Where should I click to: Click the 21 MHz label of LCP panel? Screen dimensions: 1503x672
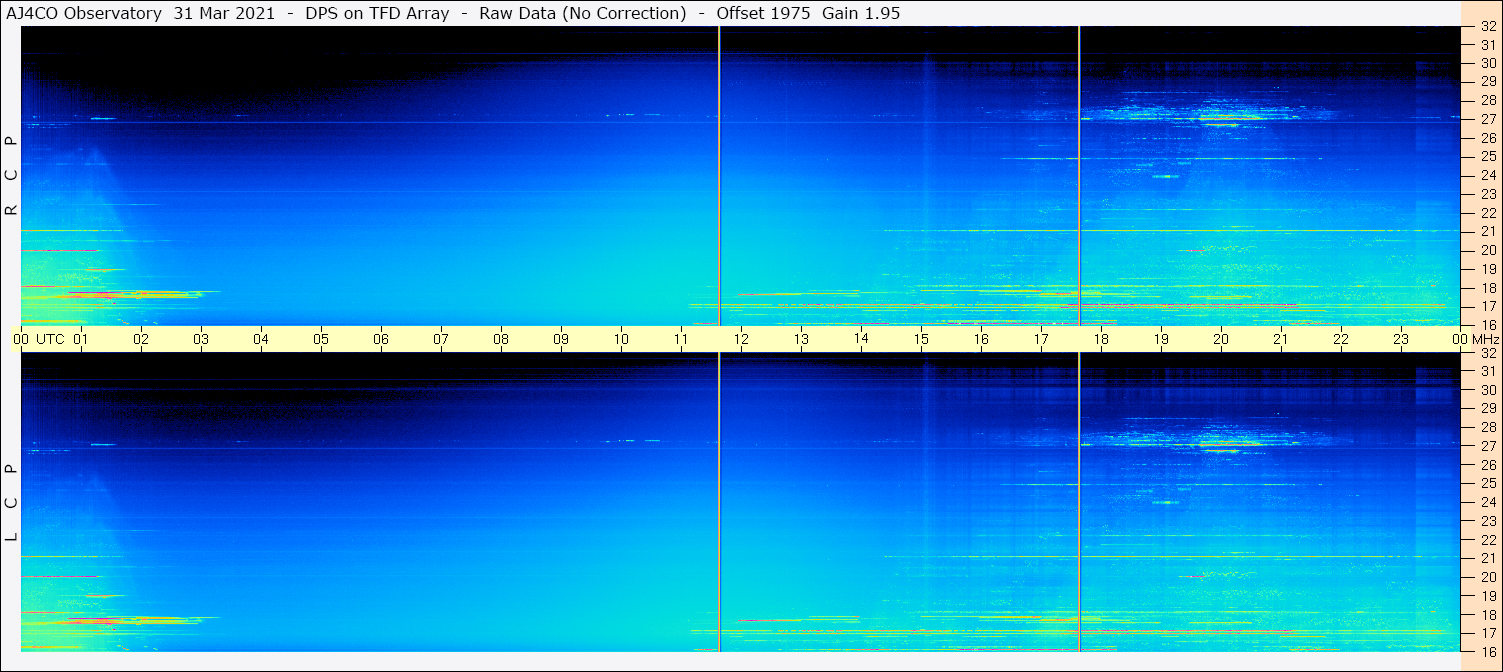pyautogui.click(x=1488, y=558)
